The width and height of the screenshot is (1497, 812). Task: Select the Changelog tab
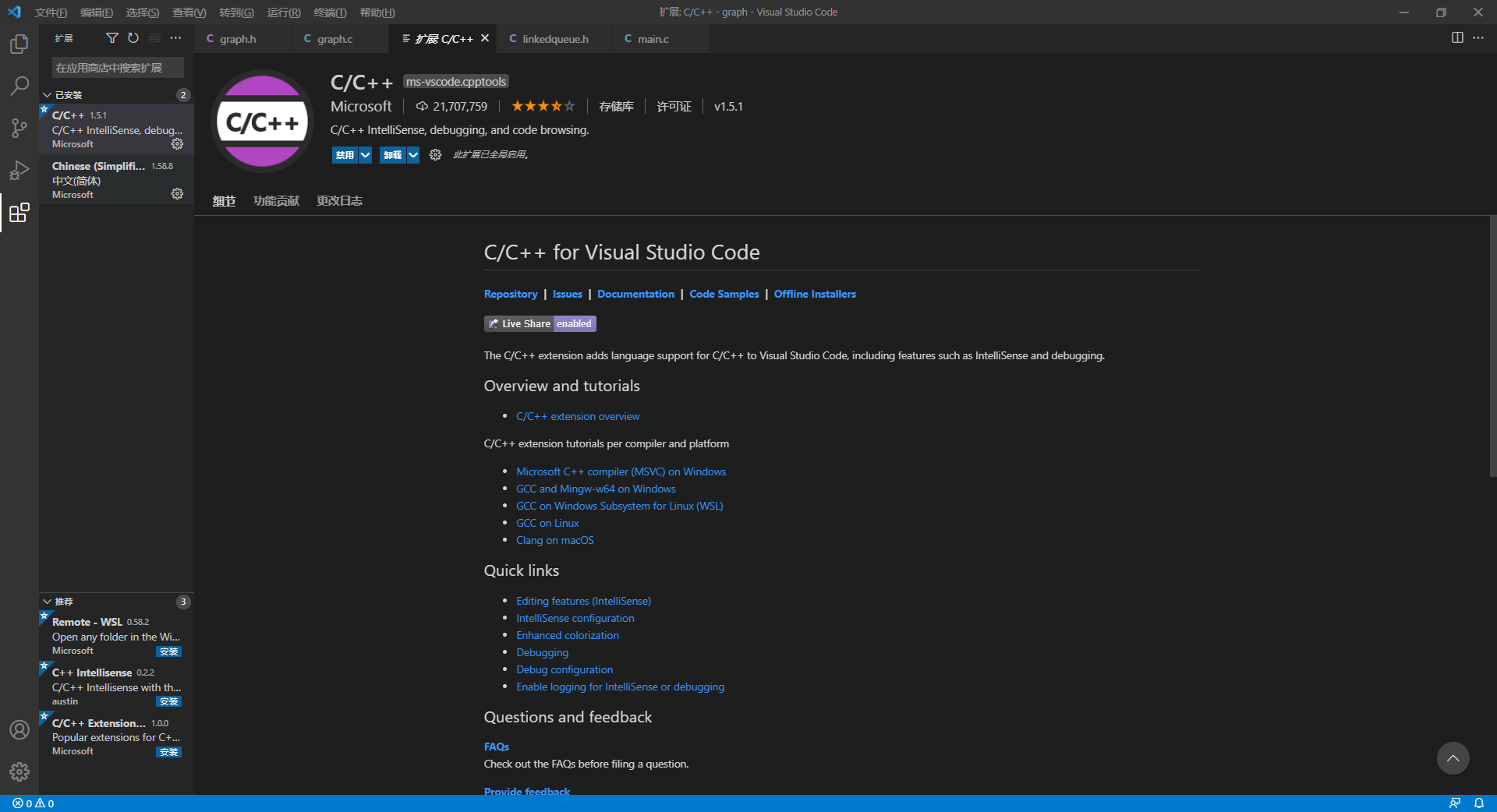(x=339, y=201)
